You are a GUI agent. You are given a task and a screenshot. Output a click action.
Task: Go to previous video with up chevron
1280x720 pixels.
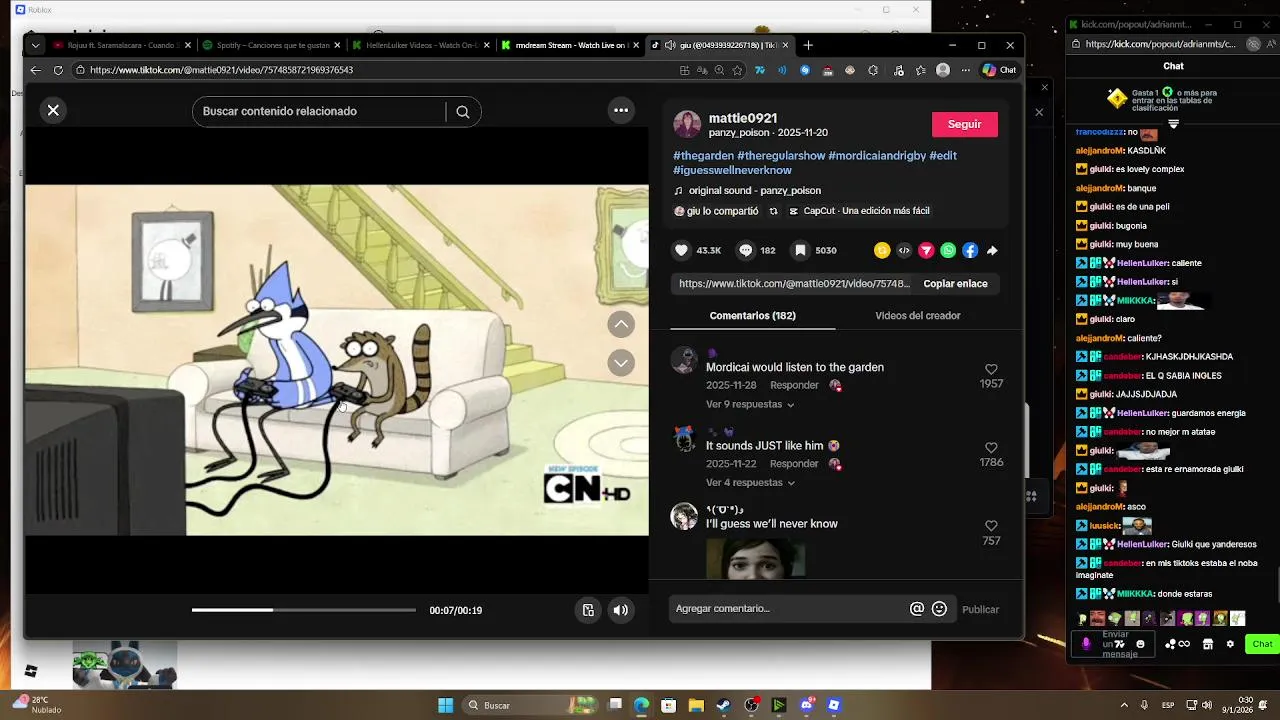click(621, 324)
